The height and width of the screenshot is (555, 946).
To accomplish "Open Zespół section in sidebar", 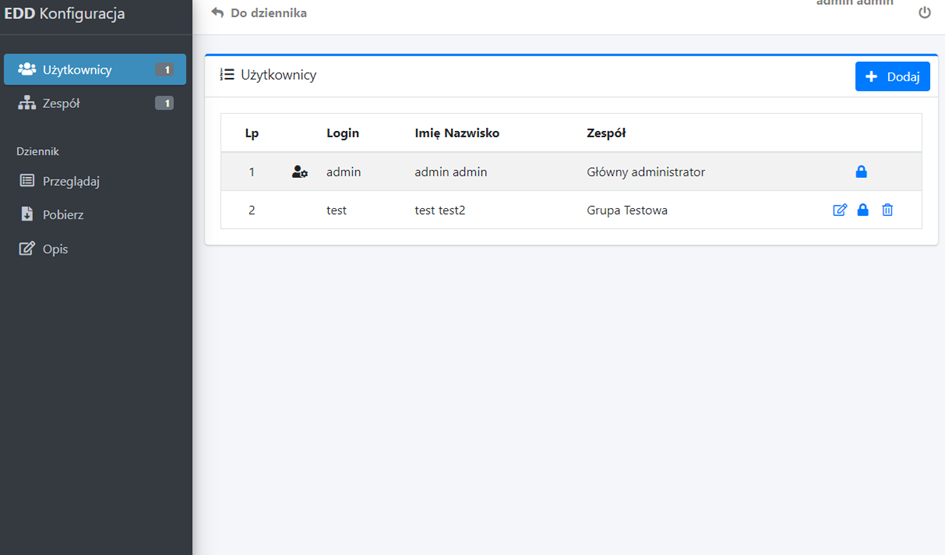I will (x=61, y=103).
